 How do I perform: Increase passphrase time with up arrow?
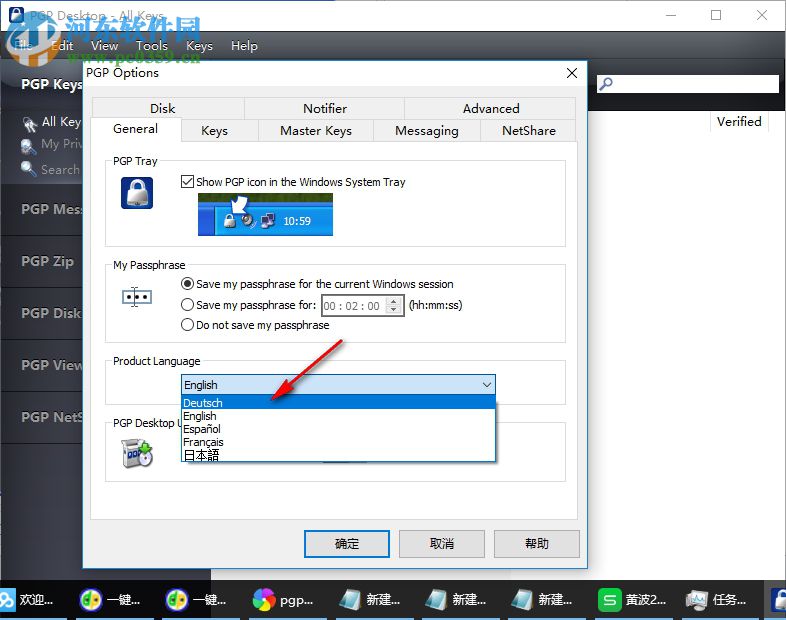[x=394, y=301]
